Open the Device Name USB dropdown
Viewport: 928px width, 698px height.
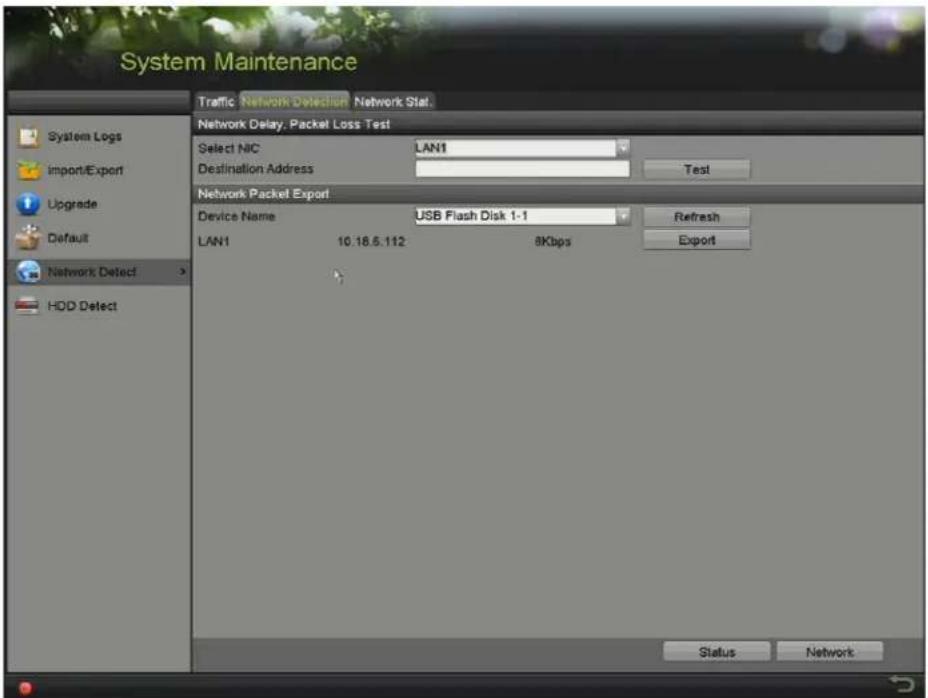tap(623, 216)
